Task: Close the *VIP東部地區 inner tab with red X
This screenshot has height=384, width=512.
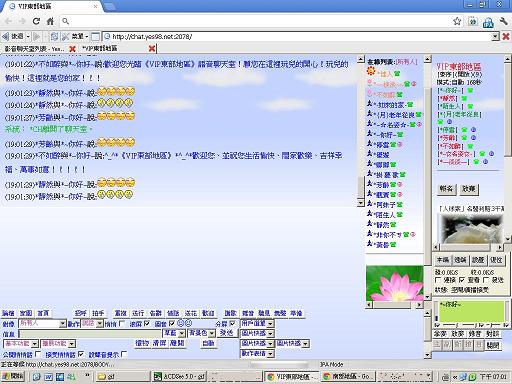Action: click(x=152, y=49)
